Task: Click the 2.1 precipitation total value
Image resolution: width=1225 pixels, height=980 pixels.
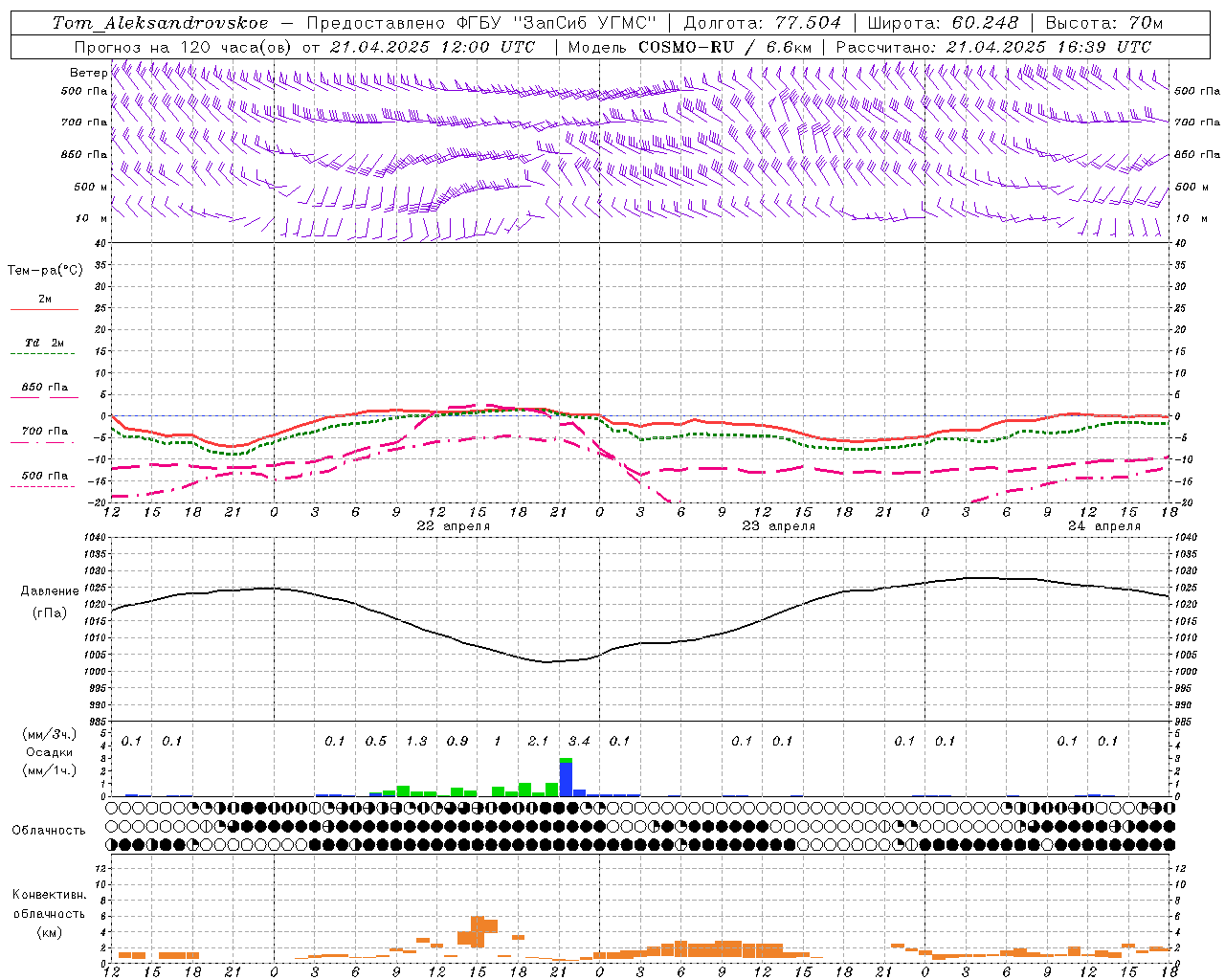Action: (538, 741)
